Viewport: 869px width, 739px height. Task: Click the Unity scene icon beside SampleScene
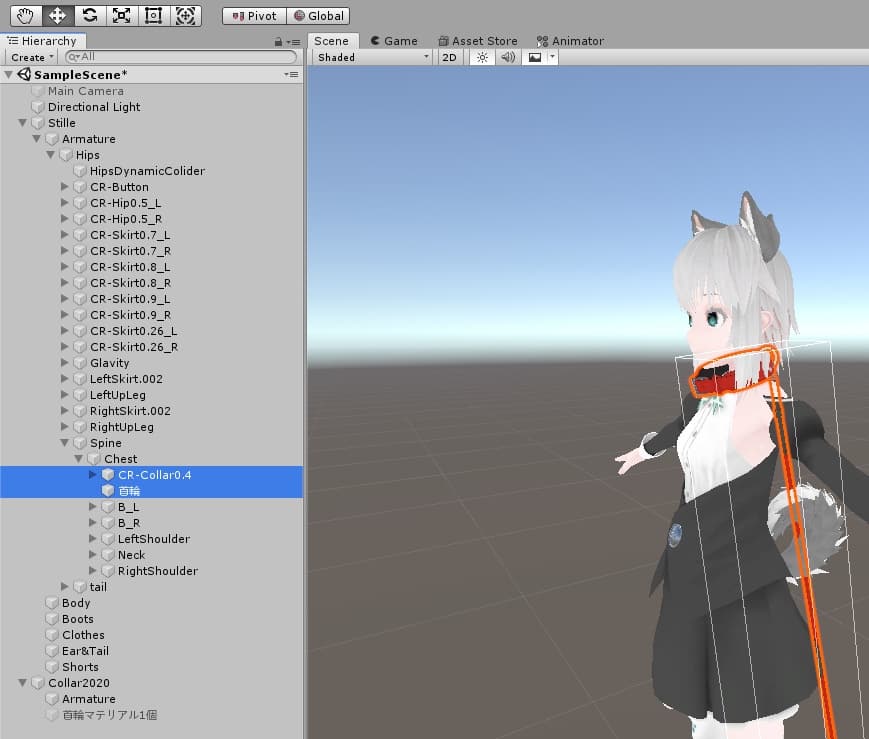[x=24, y=74]
